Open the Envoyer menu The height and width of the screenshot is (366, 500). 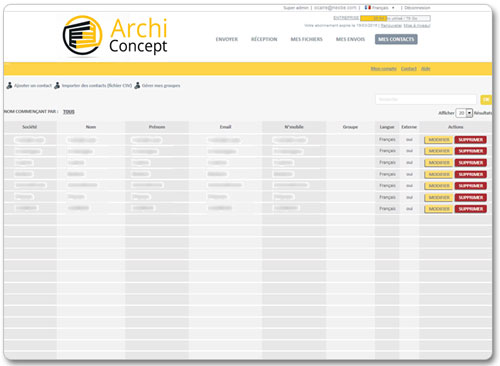point(227,39)
